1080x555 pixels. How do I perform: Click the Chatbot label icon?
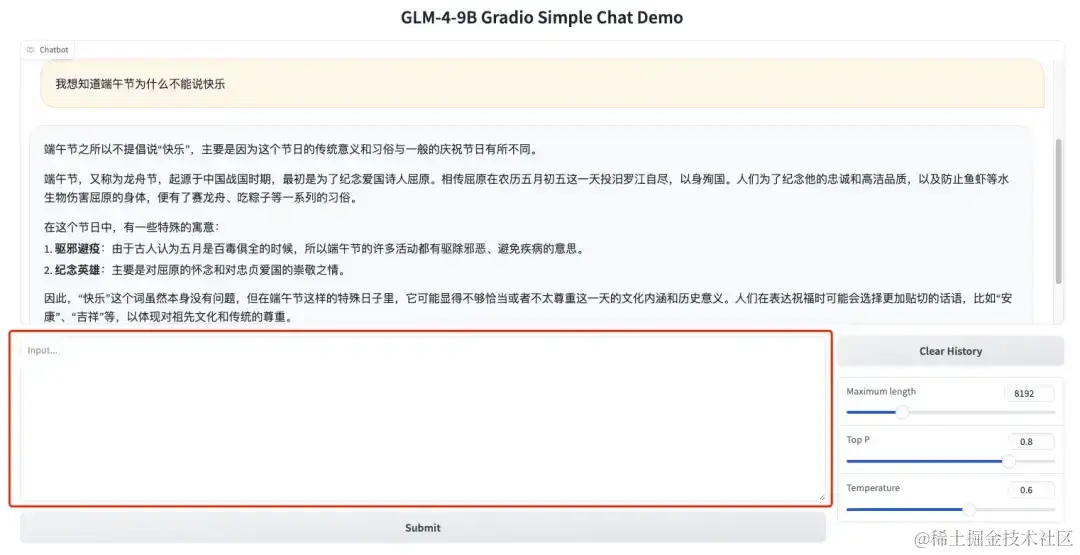[x=30, y=50]
